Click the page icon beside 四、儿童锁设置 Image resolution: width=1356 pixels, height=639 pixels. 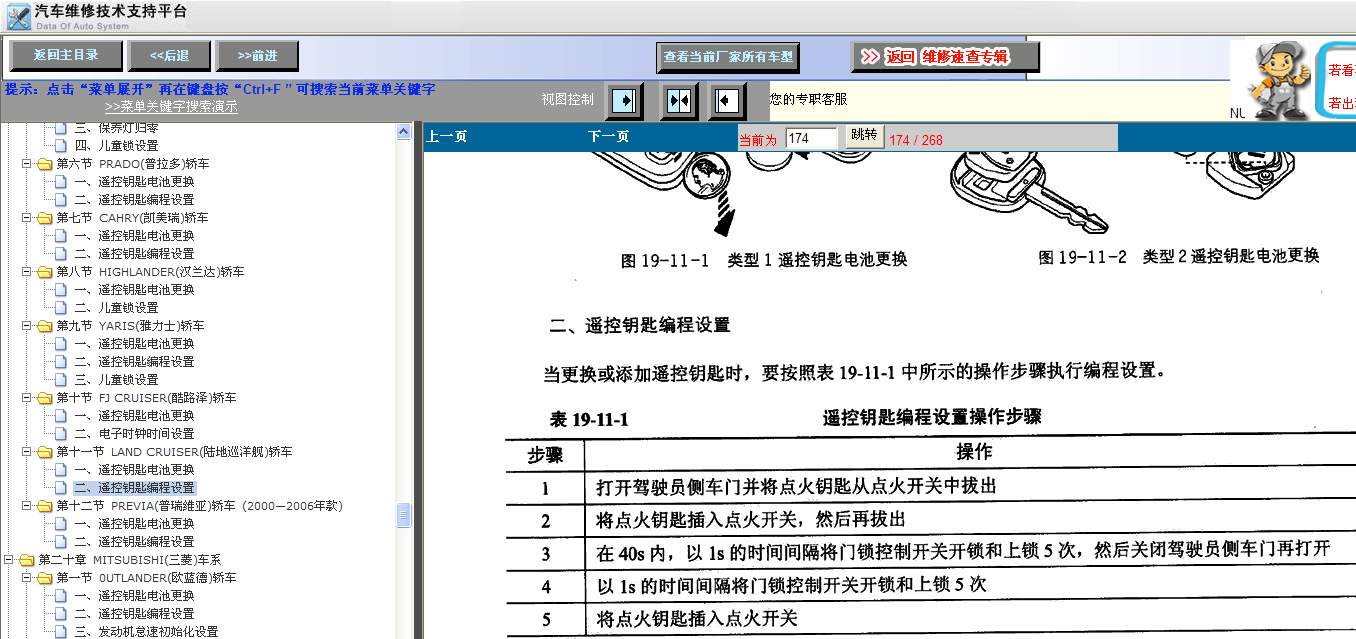62,146
